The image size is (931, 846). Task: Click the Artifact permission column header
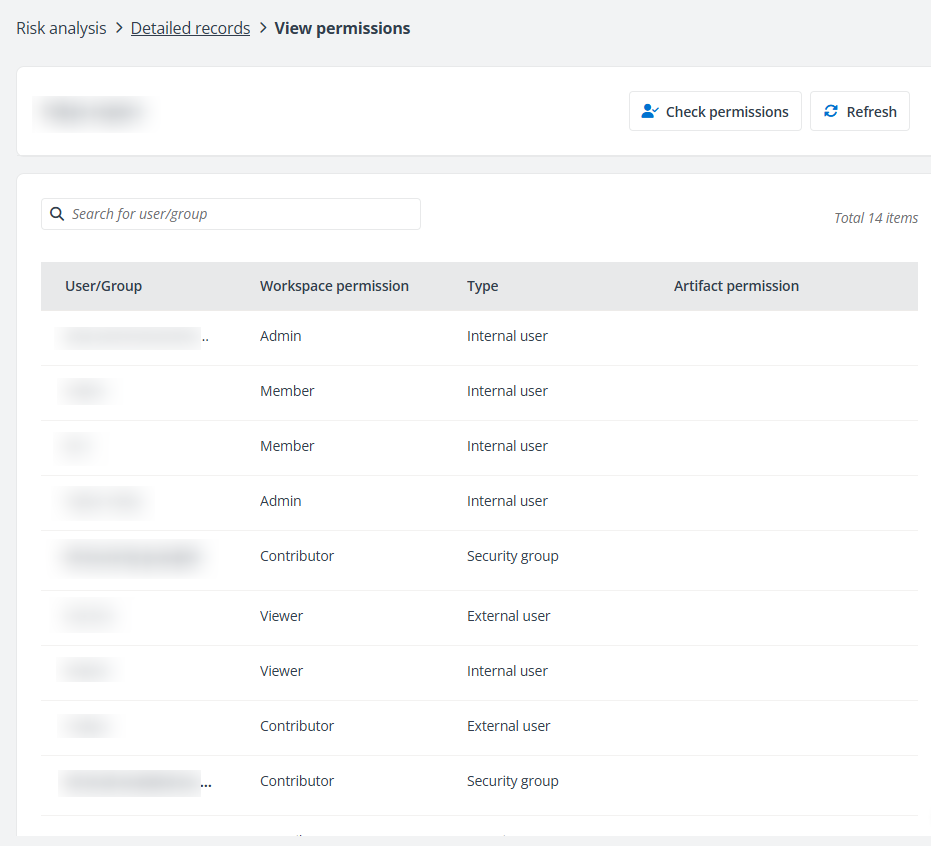(737, 286)
